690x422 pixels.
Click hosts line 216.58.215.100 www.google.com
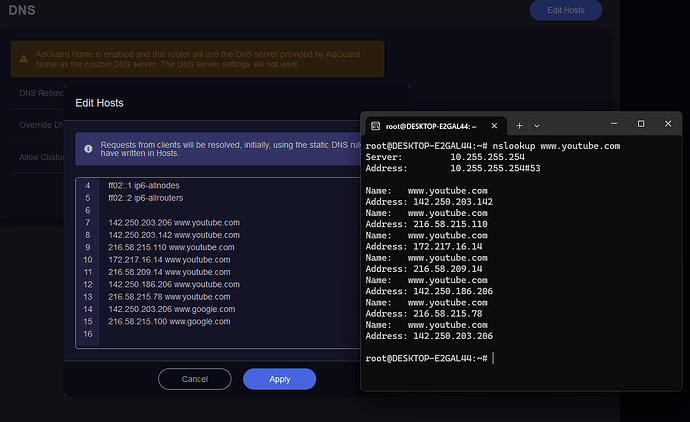tap(169, 321)
